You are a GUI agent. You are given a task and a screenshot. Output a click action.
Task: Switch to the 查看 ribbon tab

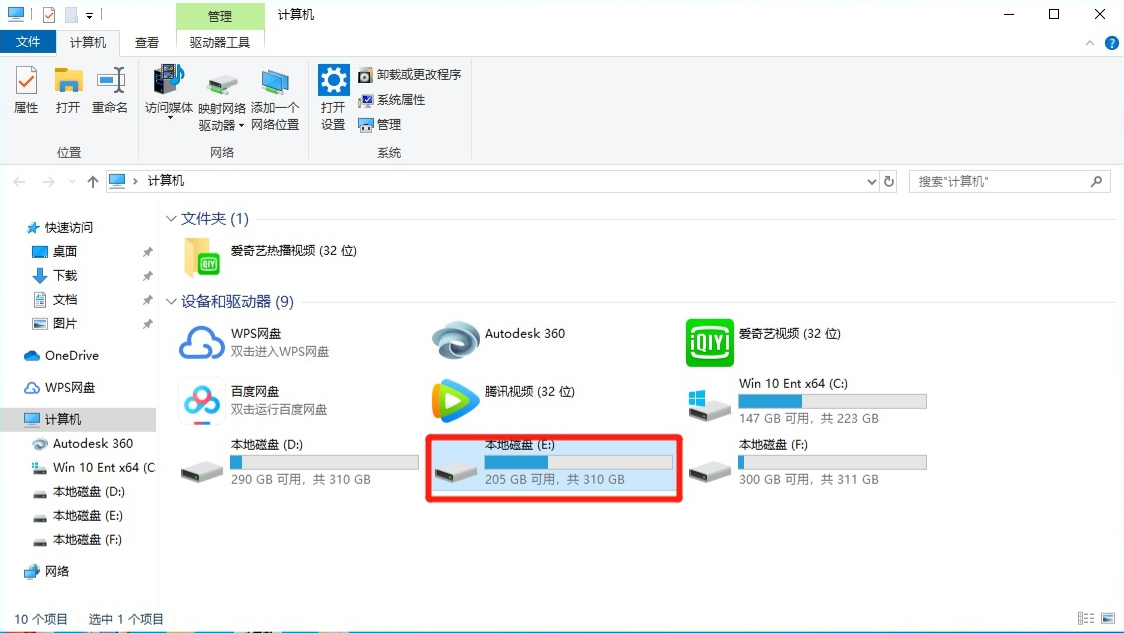click(x=147, y=42)
